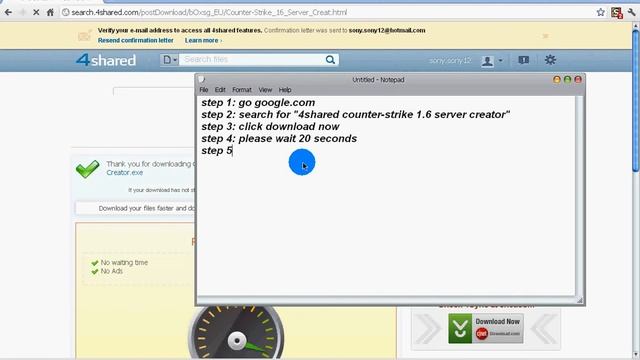Click the 'step 4: please wait 20 seconds' line

point(279,138)
